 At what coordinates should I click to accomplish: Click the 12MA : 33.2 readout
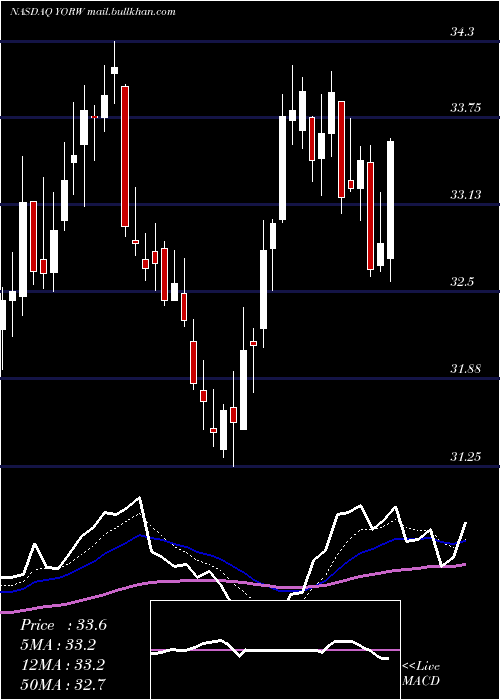click(63, 665)
